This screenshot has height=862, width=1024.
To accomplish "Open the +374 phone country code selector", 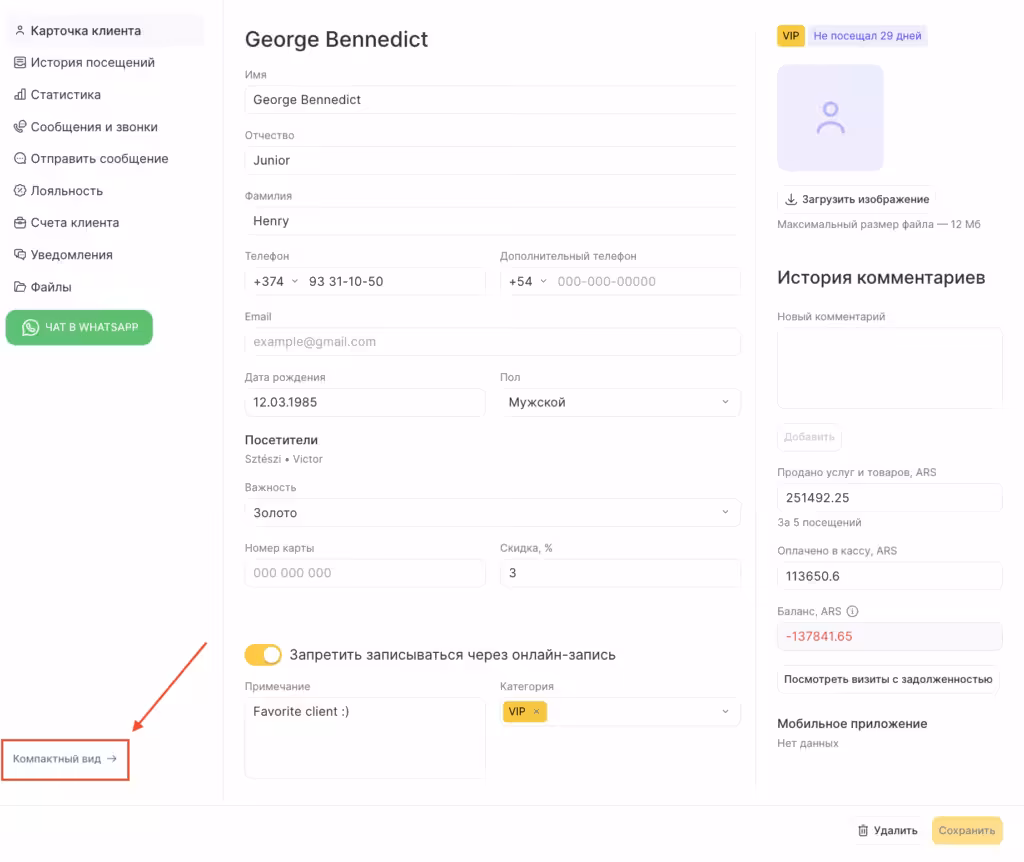I will click(276, 281).
